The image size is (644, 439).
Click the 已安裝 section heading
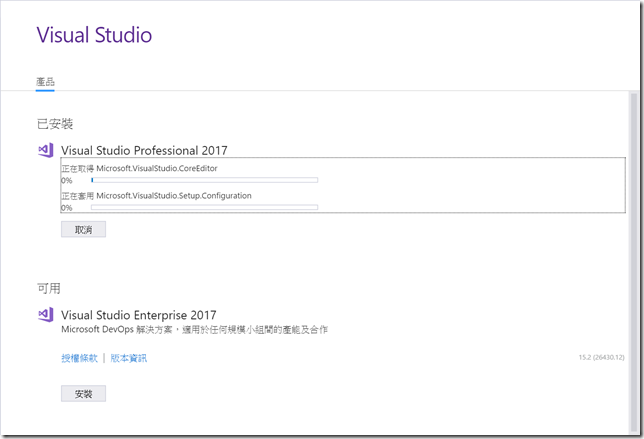pos(55,124)
